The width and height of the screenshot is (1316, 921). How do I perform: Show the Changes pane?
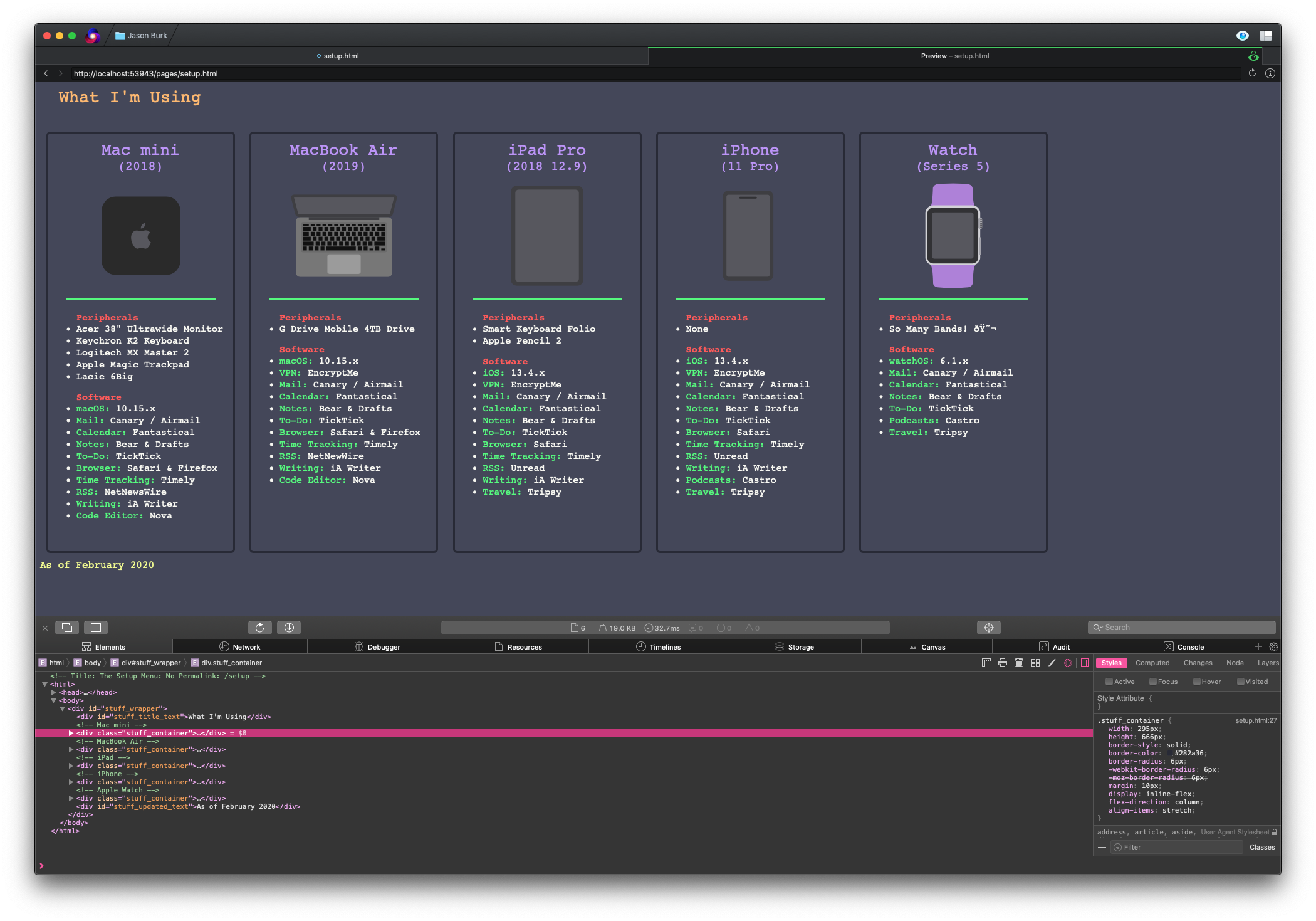1198,663
